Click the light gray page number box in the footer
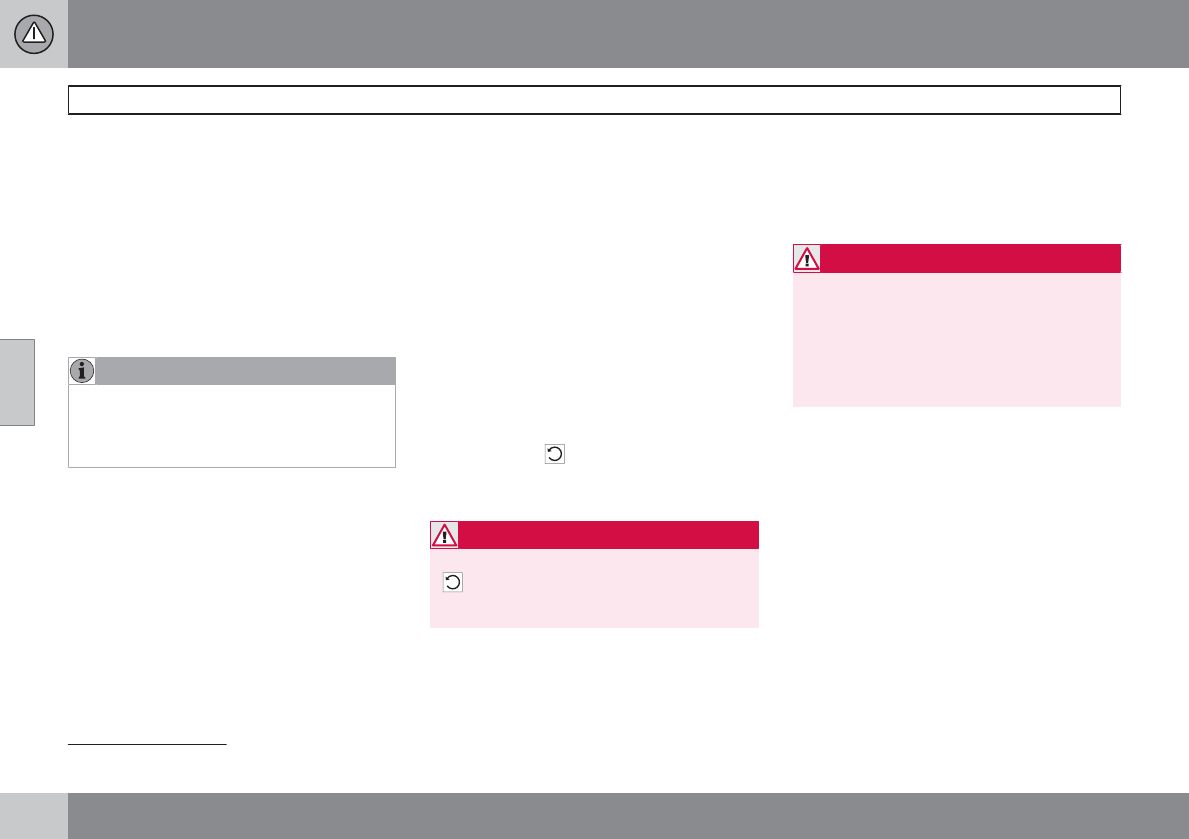 (34, 815)
